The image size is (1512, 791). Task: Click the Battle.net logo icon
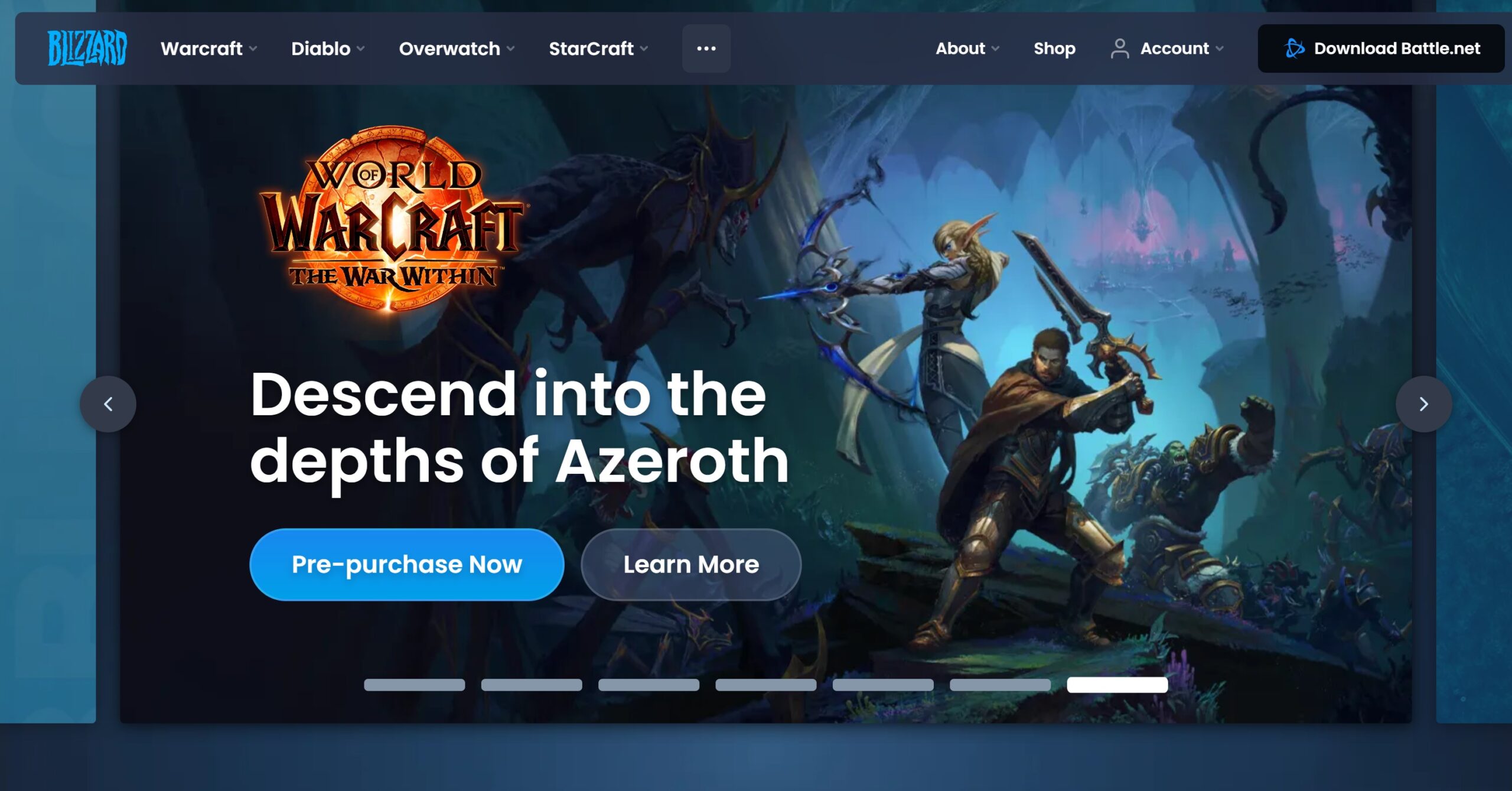[1294, 48]
